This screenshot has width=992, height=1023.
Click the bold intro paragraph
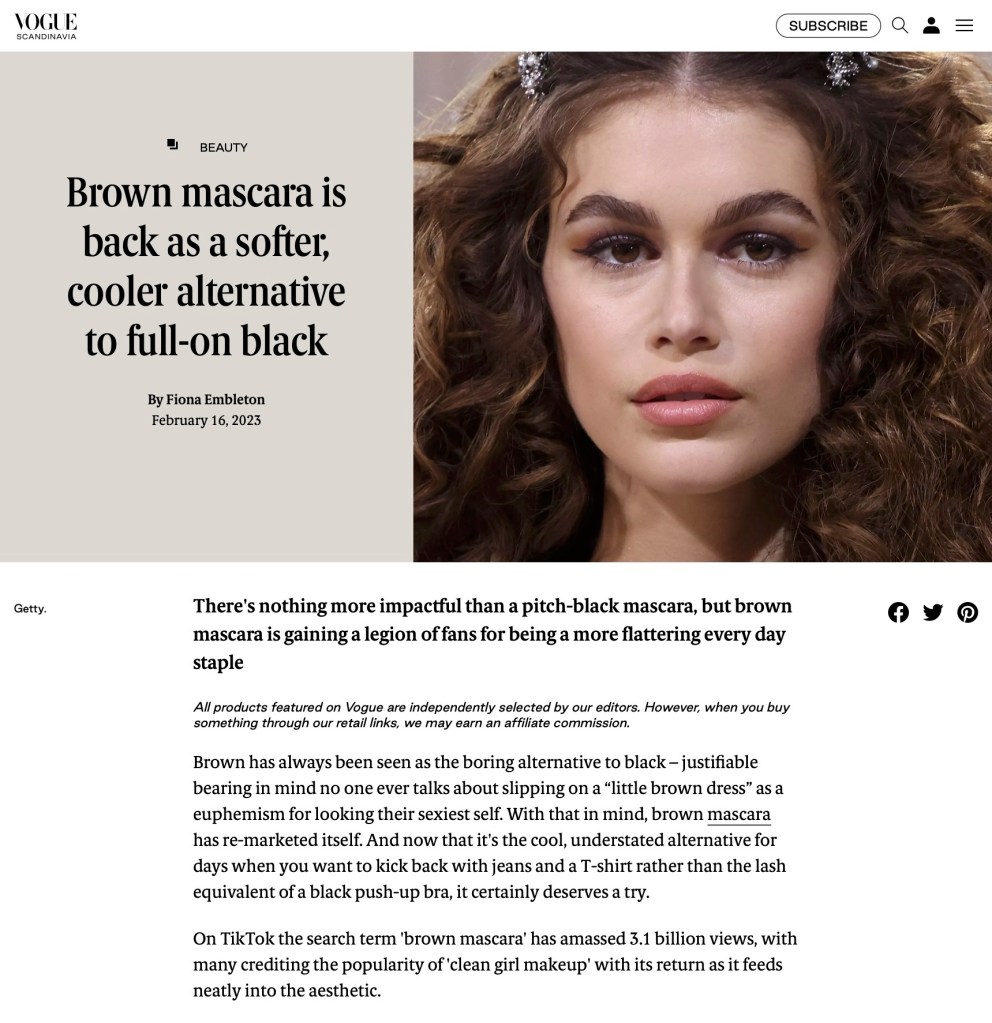493,634
